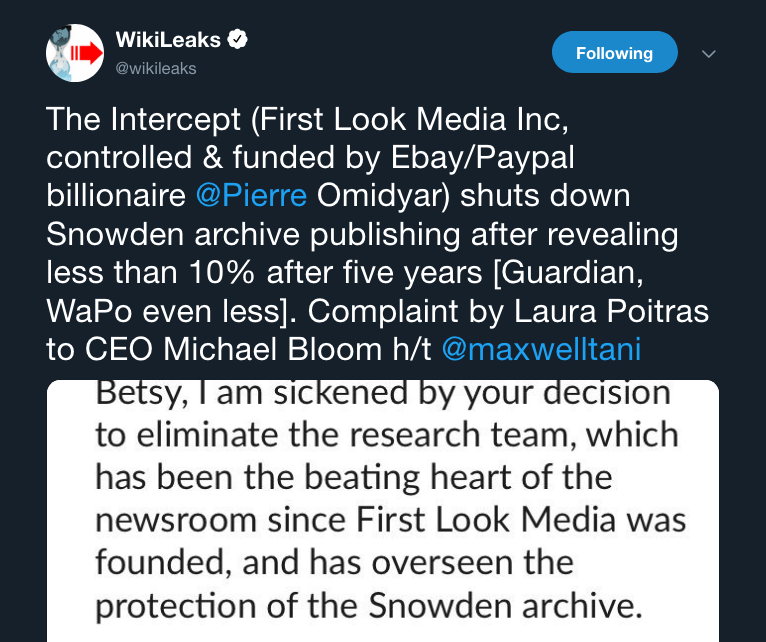Open the WikiLeaks profile avatar

(75, 53)
